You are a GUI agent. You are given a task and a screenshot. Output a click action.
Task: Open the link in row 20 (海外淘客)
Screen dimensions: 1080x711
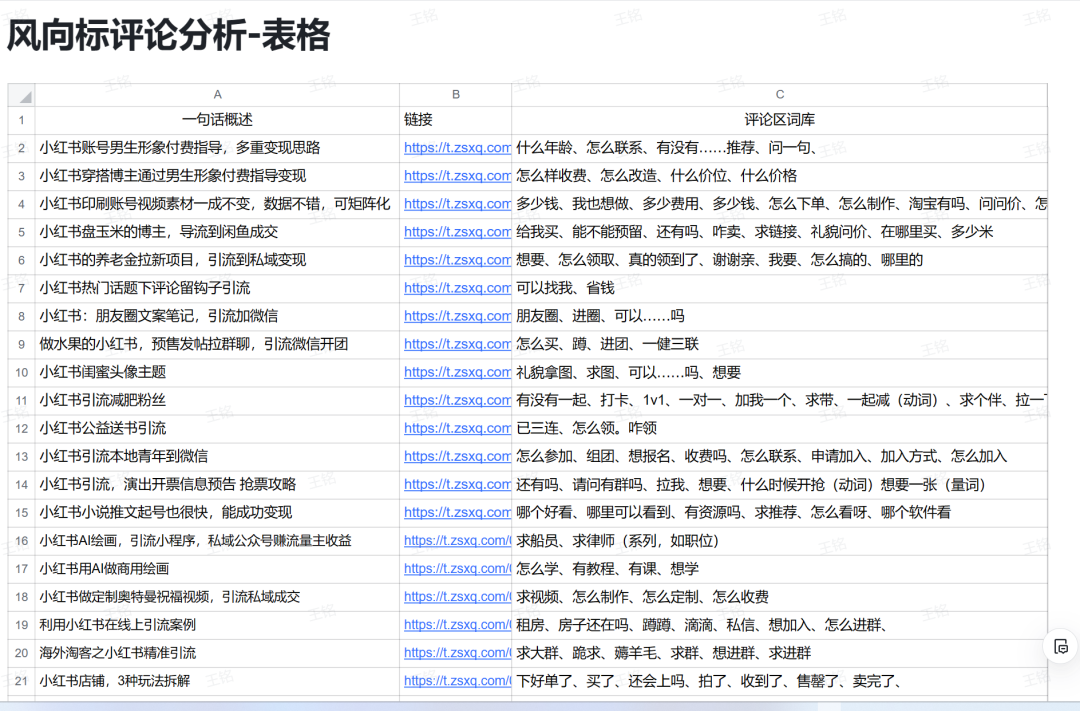(x=457, y=652)
